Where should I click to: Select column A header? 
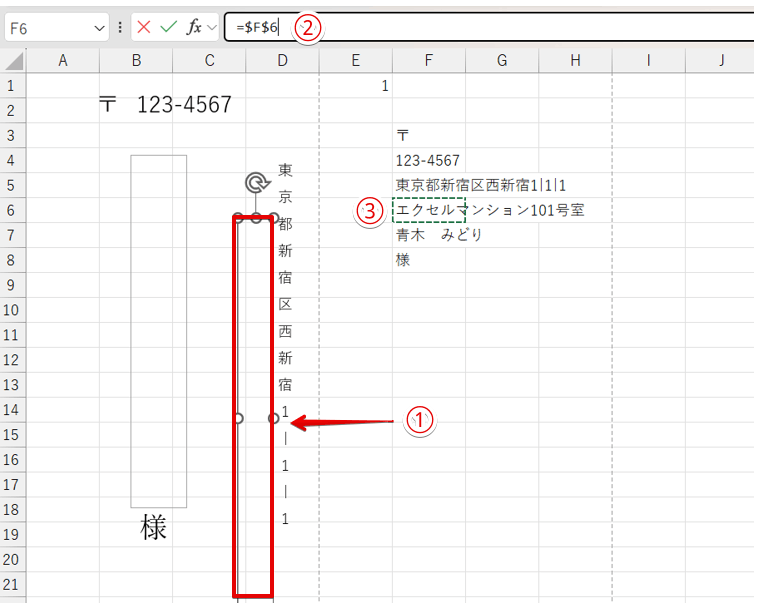(x=63, y=61)
